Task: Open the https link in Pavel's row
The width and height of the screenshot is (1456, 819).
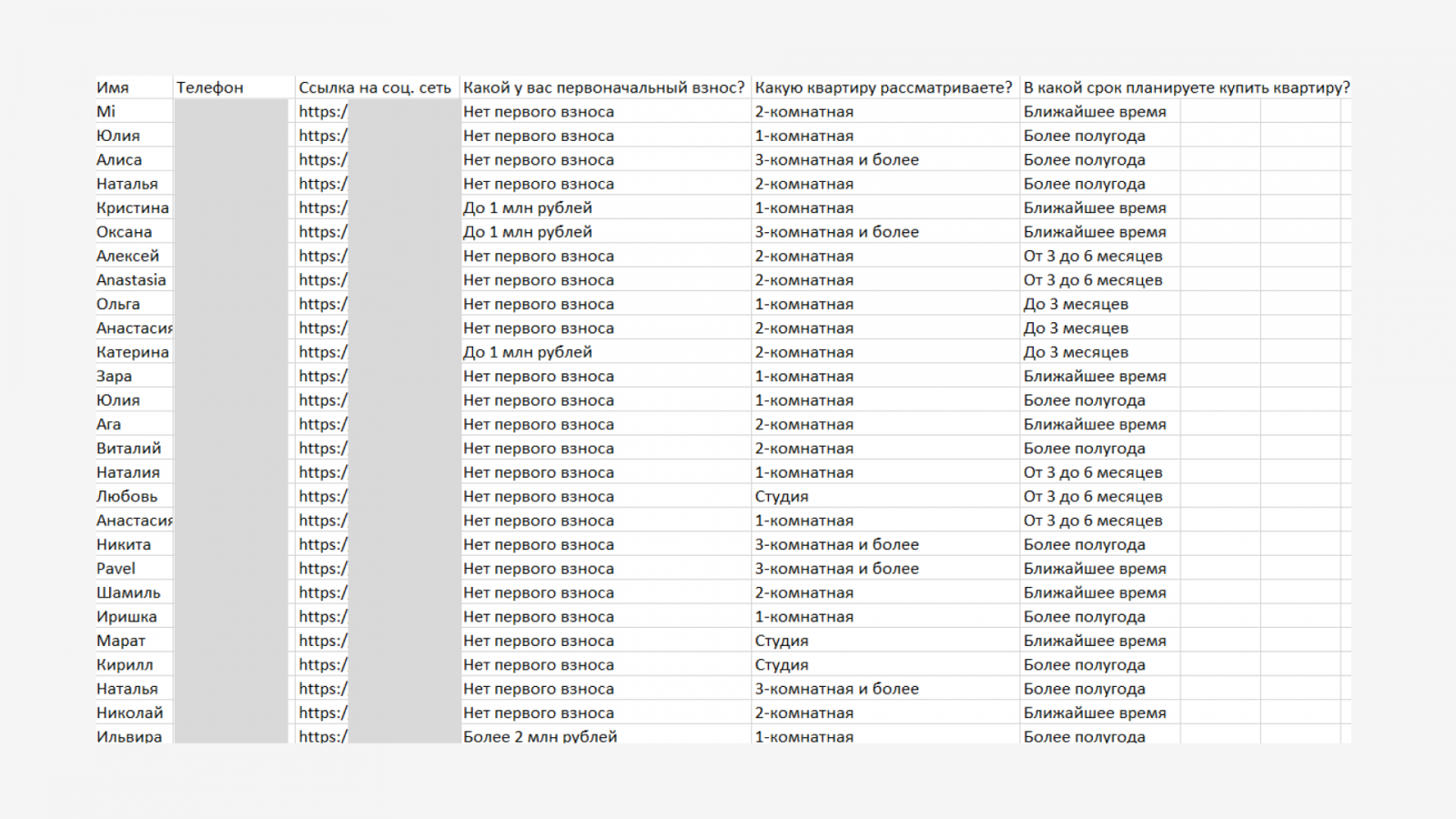Action: point(323,569)
